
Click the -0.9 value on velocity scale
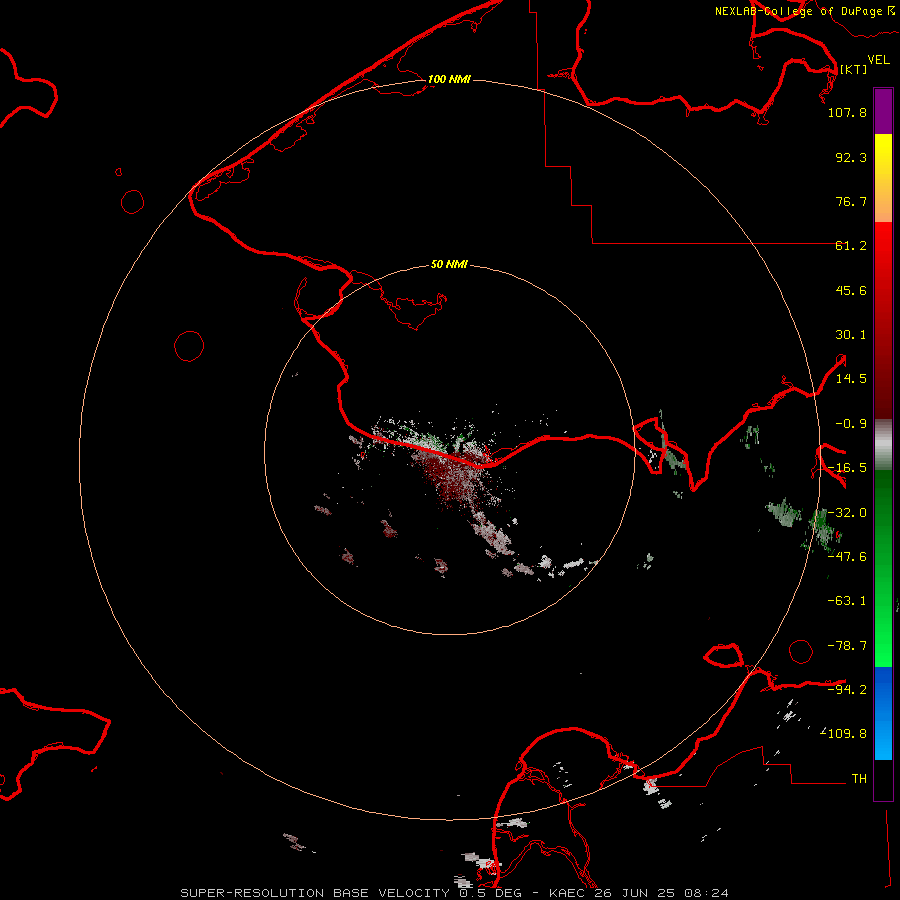pos(851,424)
